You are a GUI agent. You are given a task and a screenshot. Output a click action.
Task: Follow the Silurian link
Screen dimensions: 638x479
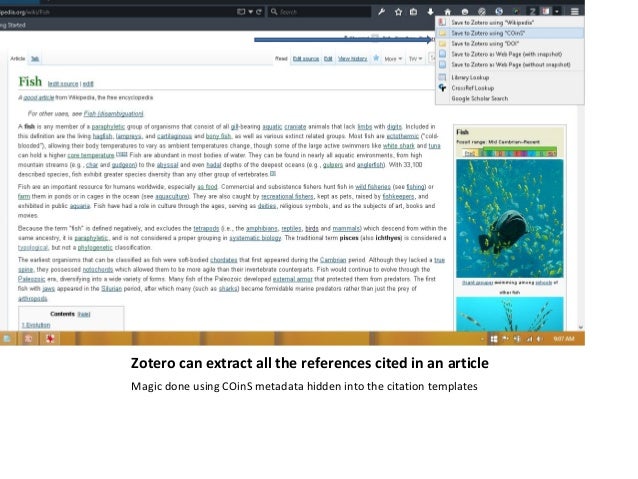click(x=111, y=289)
